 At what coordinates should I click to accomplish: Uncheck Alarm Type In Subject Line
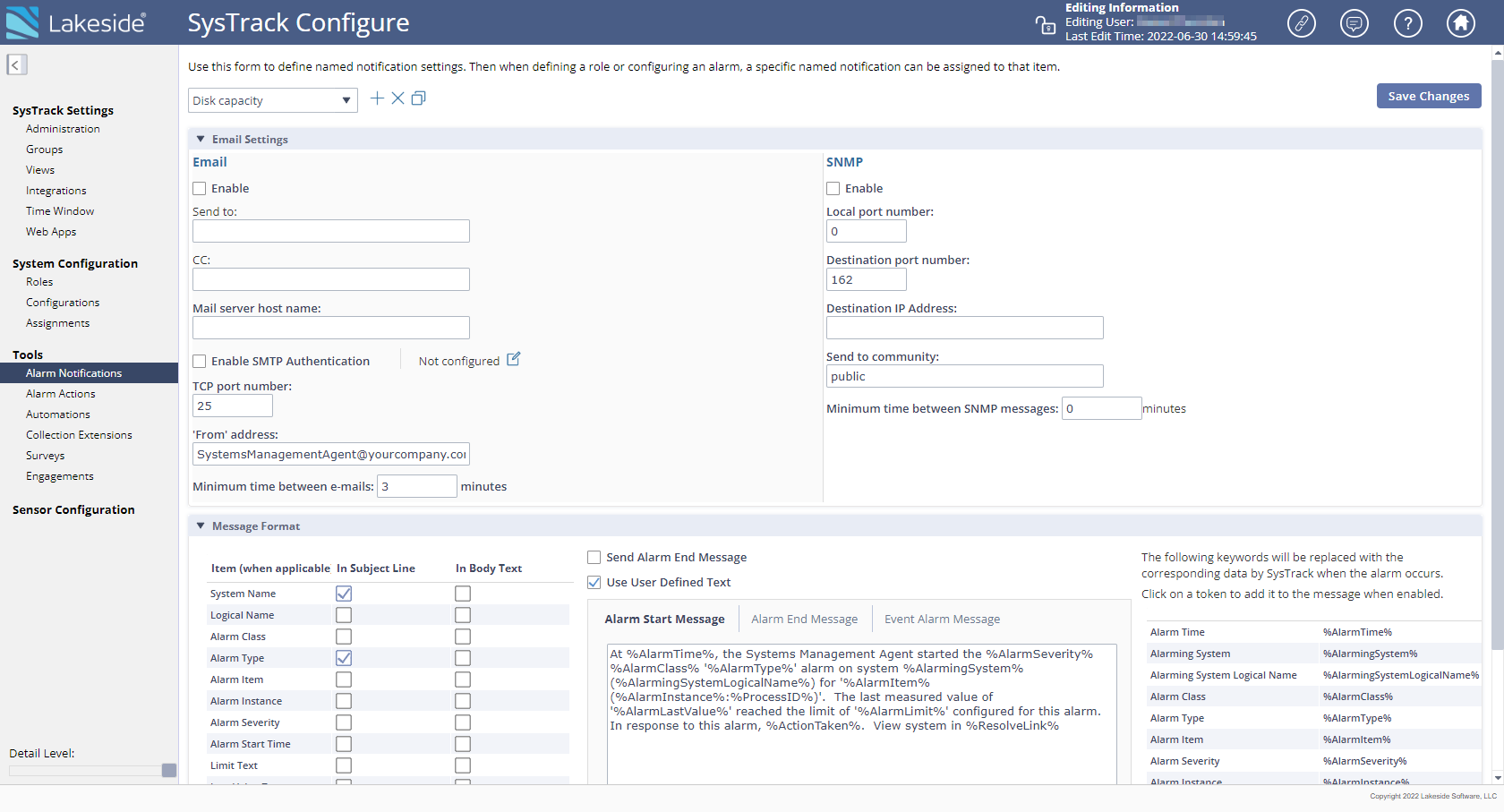344,658
